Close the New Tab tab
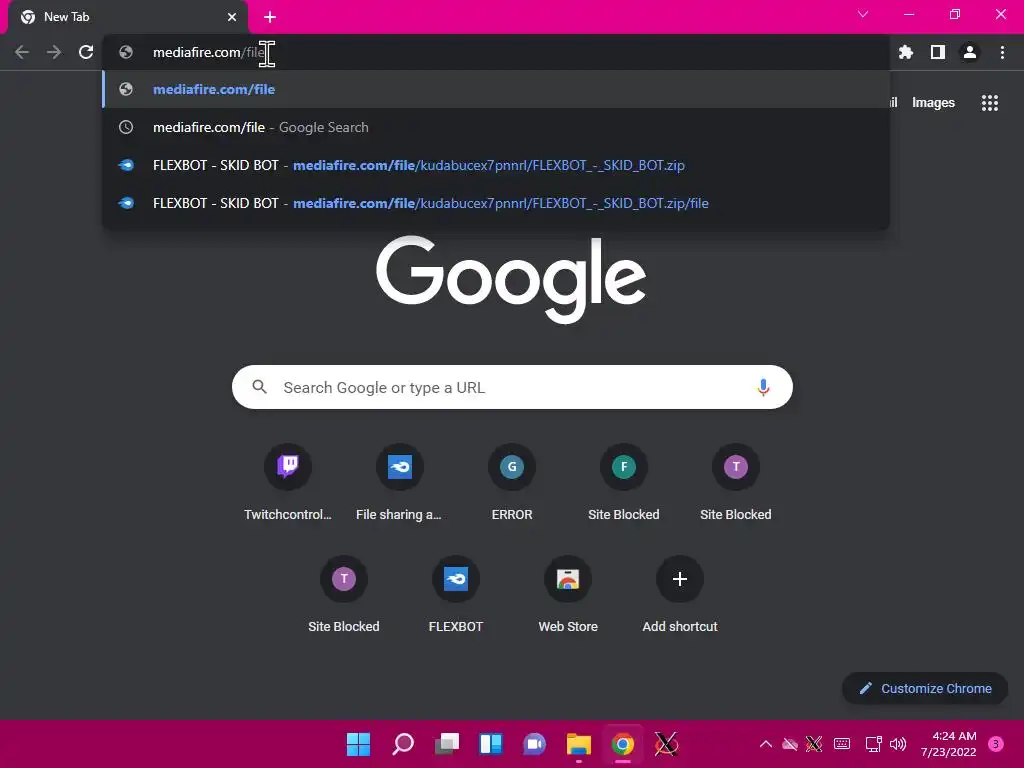Viewport: 1024px width, 768px height. coord(232,17)
